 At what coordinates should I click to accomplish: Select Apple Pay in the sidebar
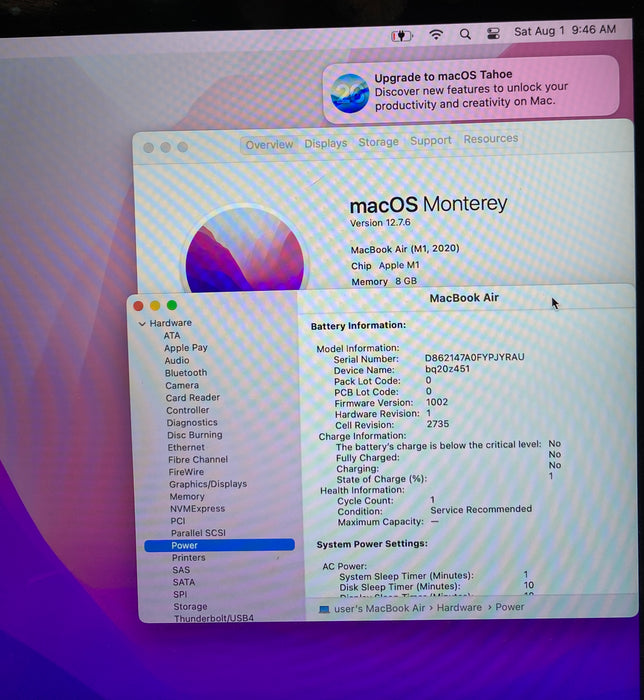click(186, 348)
